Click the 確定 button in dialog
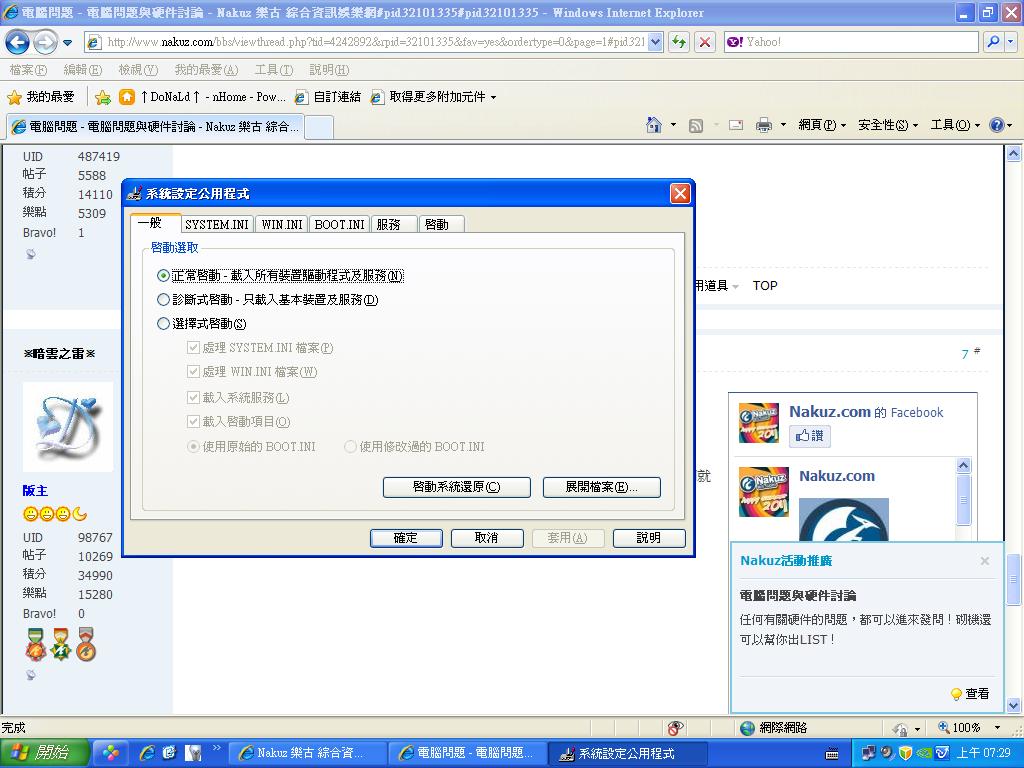 tap(406, 538)
